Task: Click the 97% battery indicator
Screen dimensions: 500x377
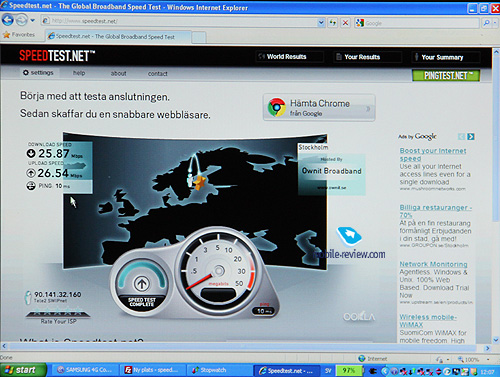Action: pyautogui.click(x=348, y=371)
